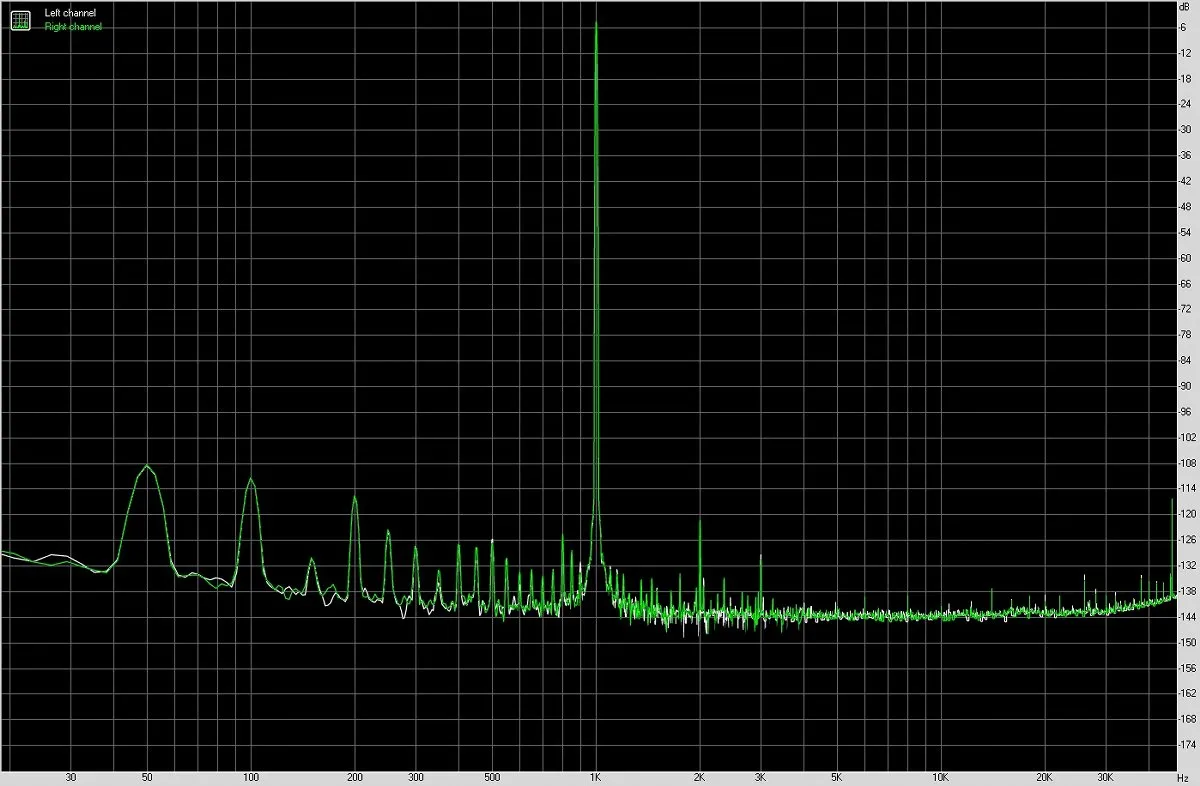The width and height of the screenshot is (1200, 786).
Task: Select the Right channel legend label
Action: [x=74, y=27]
